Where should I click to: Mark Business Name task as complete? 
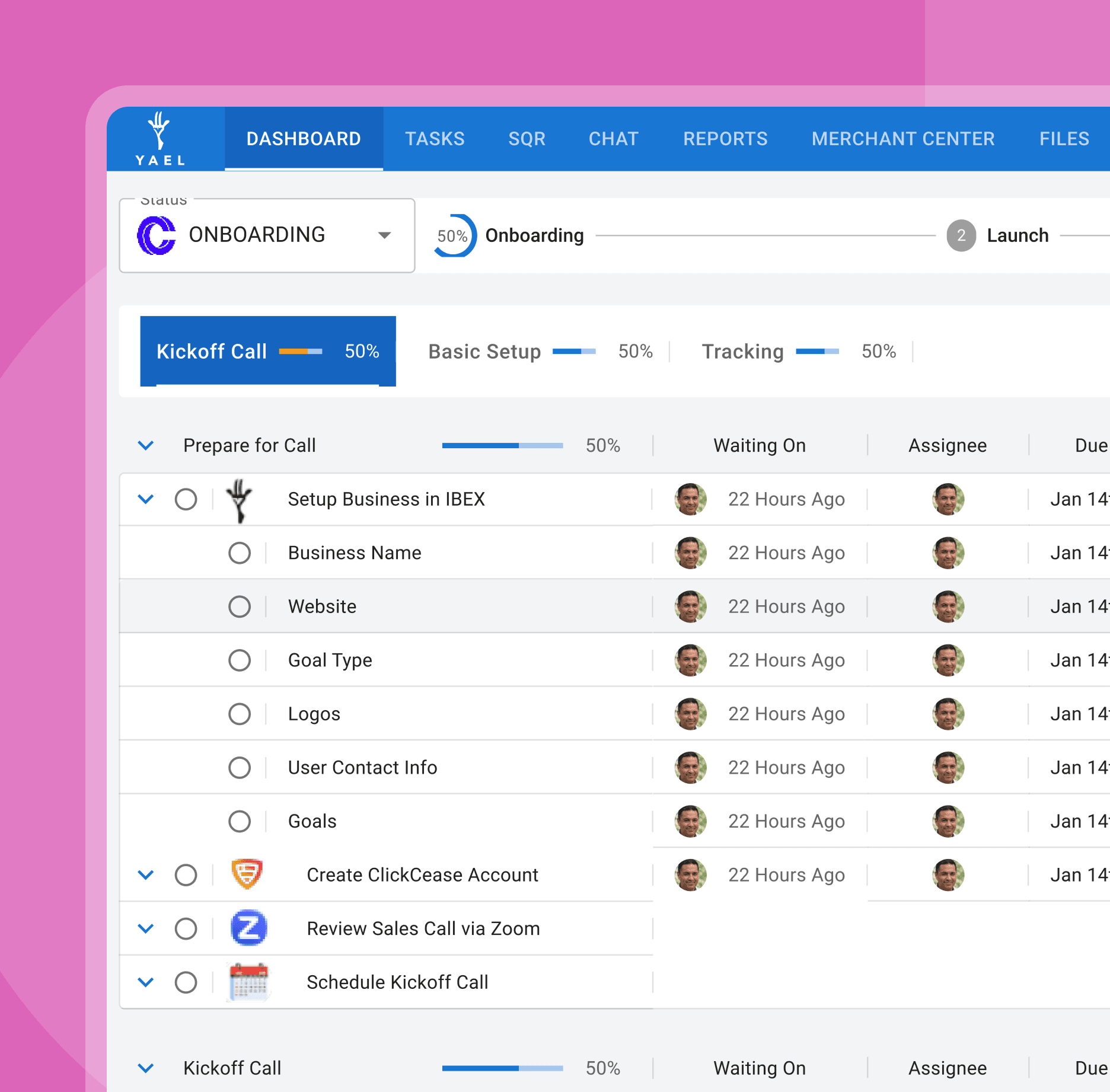click(240, 553)
